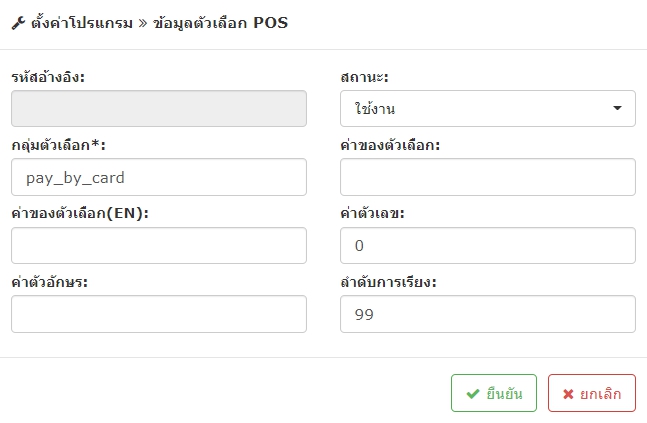Click the ลำดับการเรียง label
Image resolution: width=647 pixels, height=423 pixels.
tap(388, 282)
